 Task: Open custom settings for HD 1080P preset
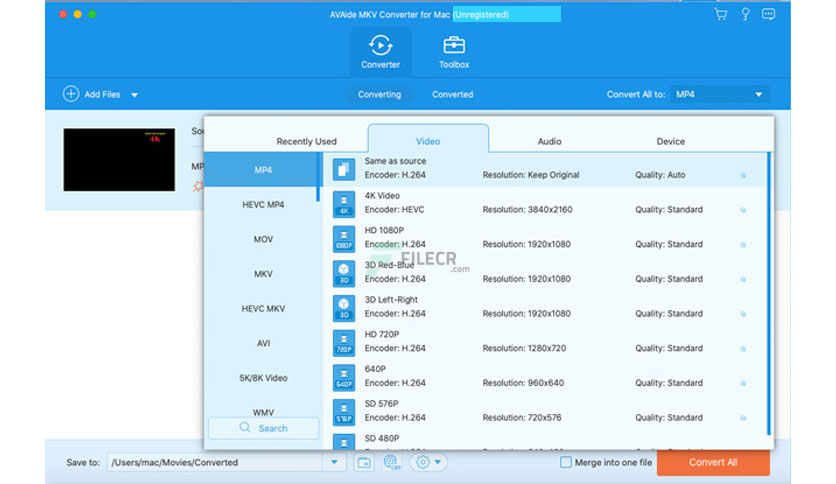click(x=743, y=245)
